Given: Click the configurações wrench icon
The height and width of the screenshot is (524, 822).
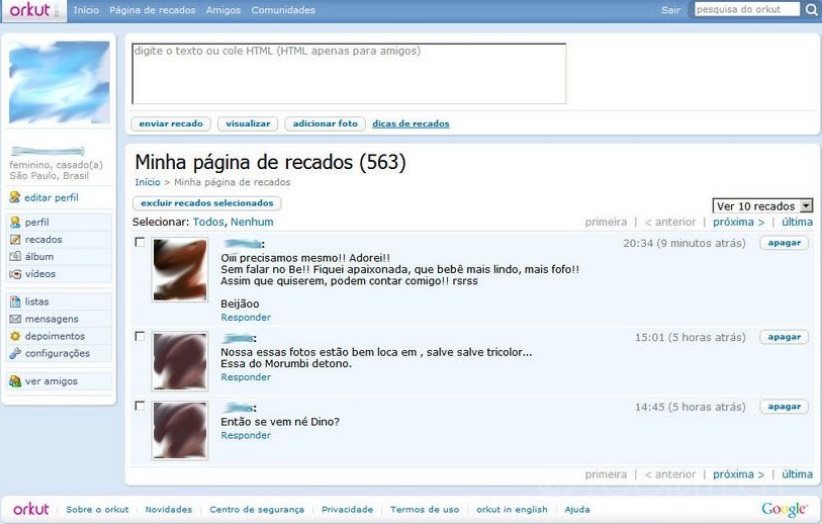Looking at the screenshot, I should (x=15, y=354).
